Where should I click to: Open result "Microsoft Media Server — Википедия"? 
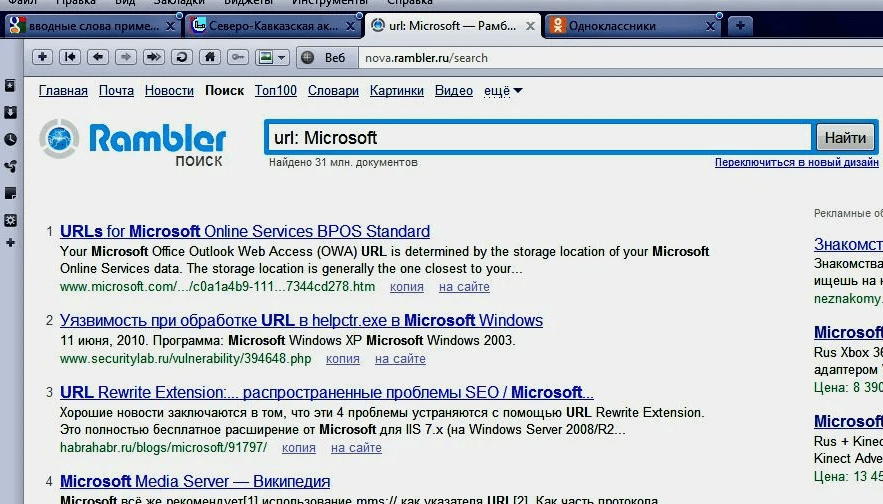pyautogui.click(x=195, y=481)
